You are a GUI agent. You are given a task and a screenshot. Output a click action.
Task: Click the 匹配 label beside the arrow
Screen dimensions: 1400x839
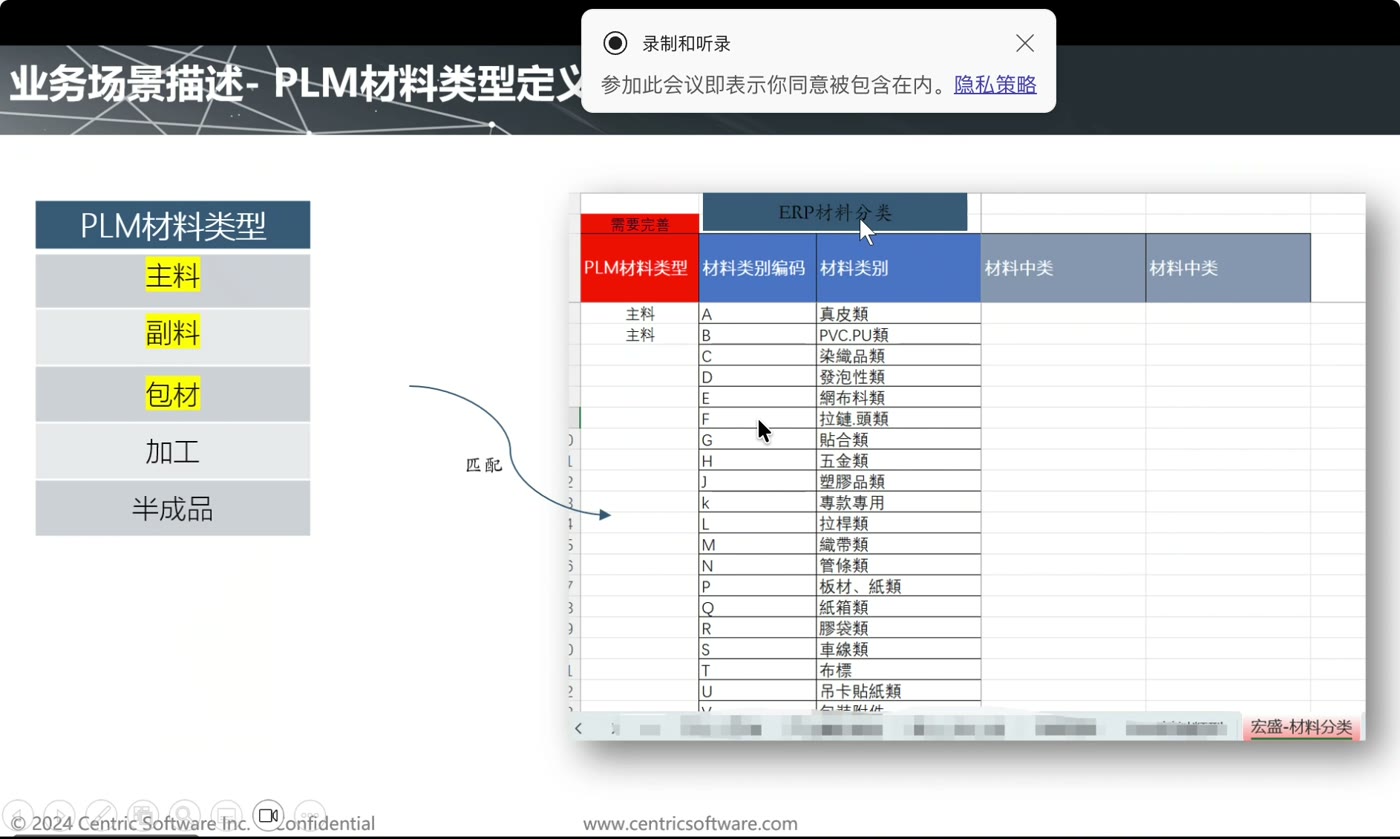point(485,466)
